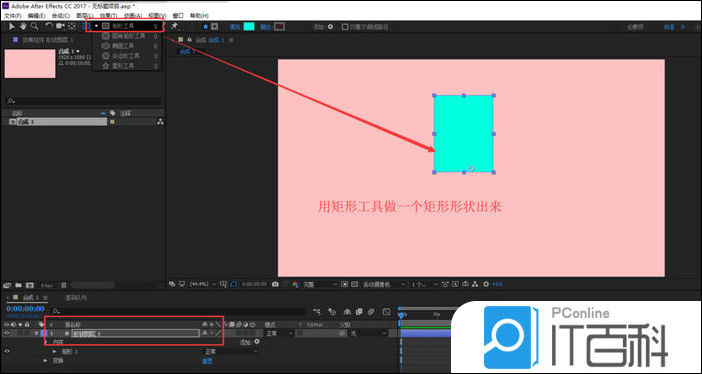The image size is (702, 374).
Task: Open the Graph Editor icon
Action: (x=386, y=311)
